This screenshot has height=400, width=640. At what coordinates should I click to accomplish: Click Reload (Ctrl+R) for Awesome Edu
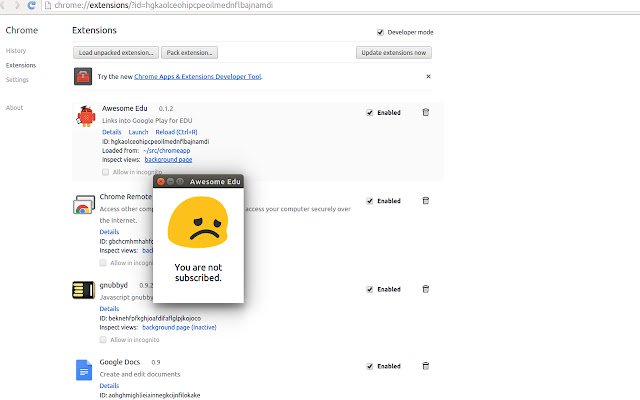pos(176,132)
